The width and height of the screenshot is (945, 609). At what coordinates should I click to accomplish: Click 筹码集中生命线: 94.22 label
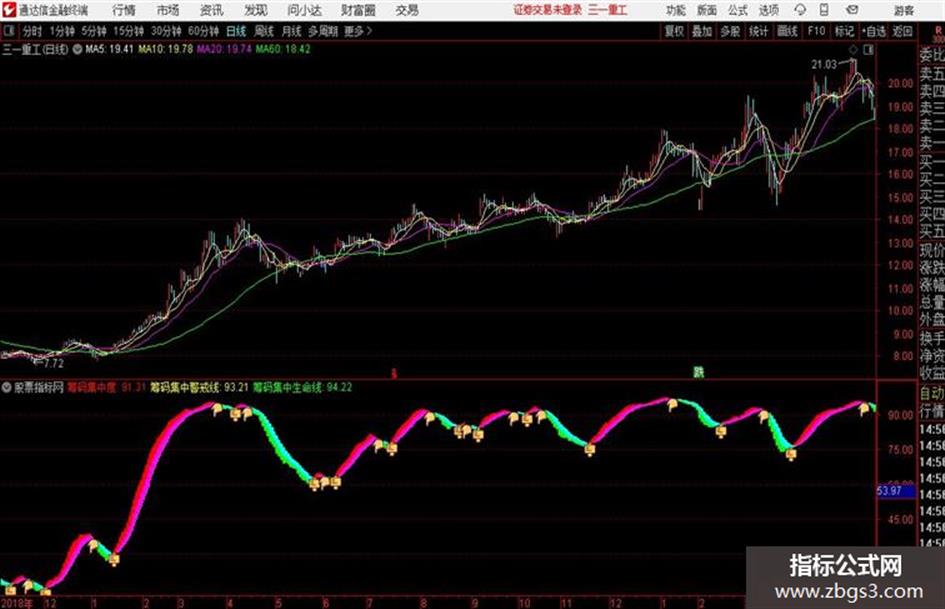point(303,388)
